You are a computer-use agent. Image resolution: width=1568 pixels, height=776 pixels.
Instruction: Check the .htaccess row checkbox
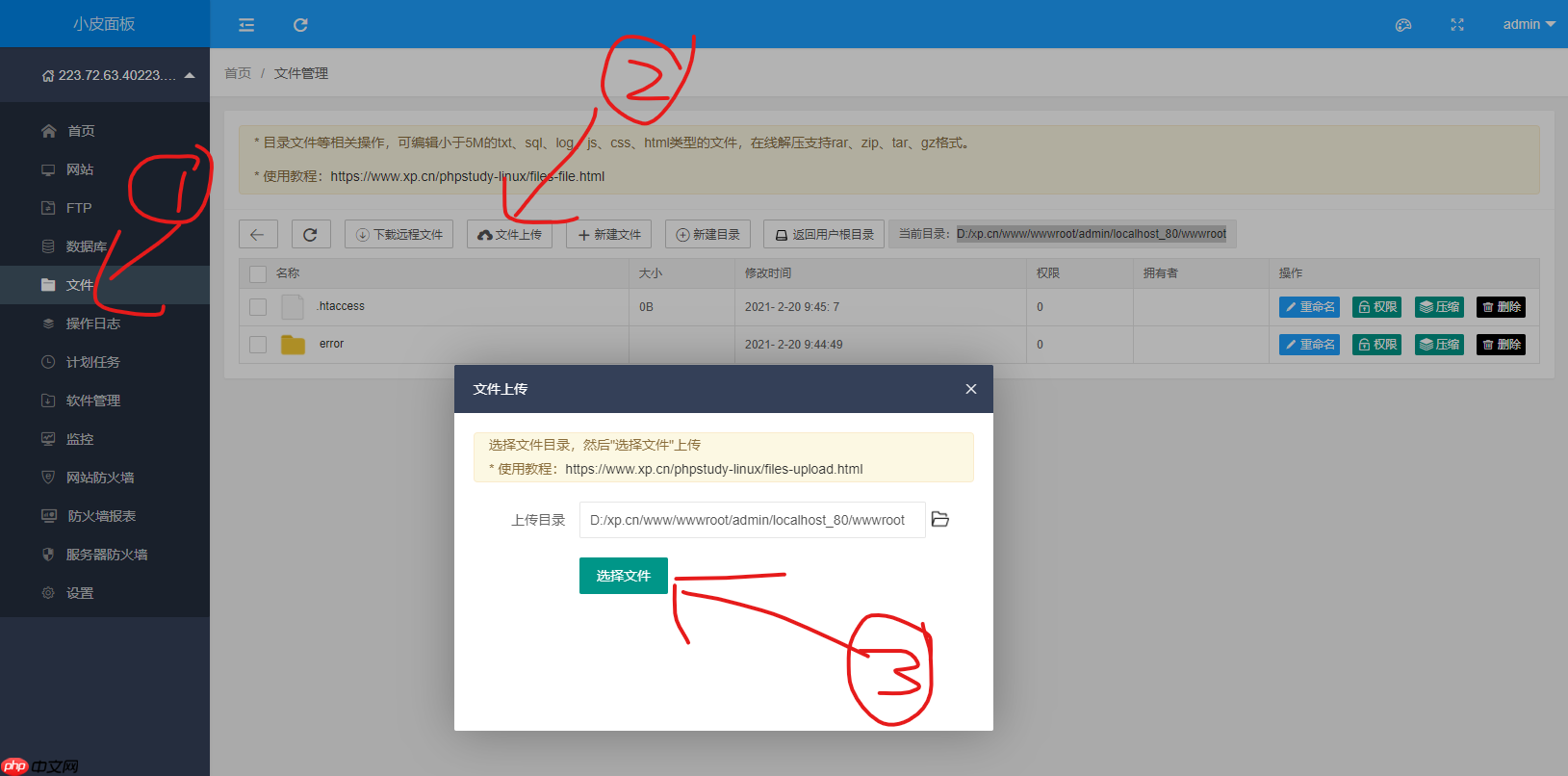(258, 307)
